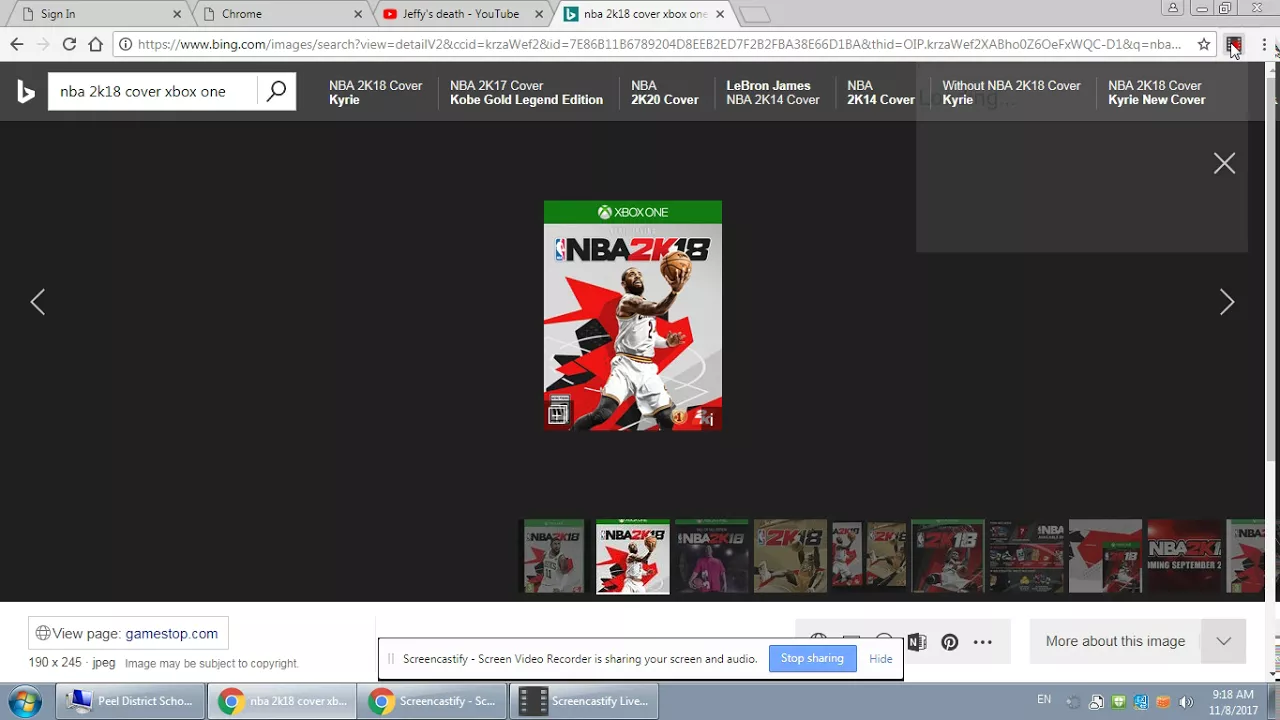Switch to Screencastify Chrome taskbar window
The height and width of the screenshot is (720, 1280).
(433, 701)
